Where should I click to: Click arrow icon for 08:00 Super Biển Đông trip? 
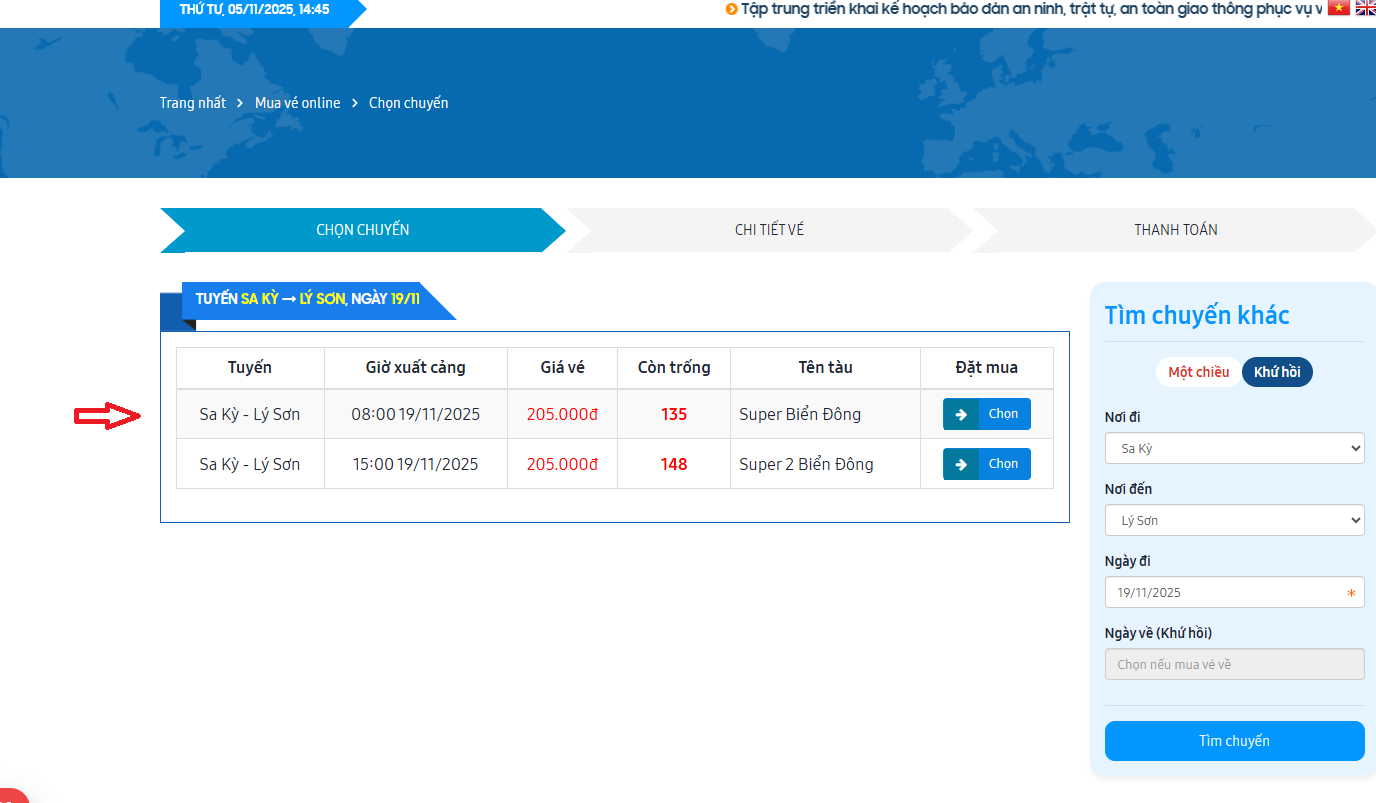tap(961, 414)
